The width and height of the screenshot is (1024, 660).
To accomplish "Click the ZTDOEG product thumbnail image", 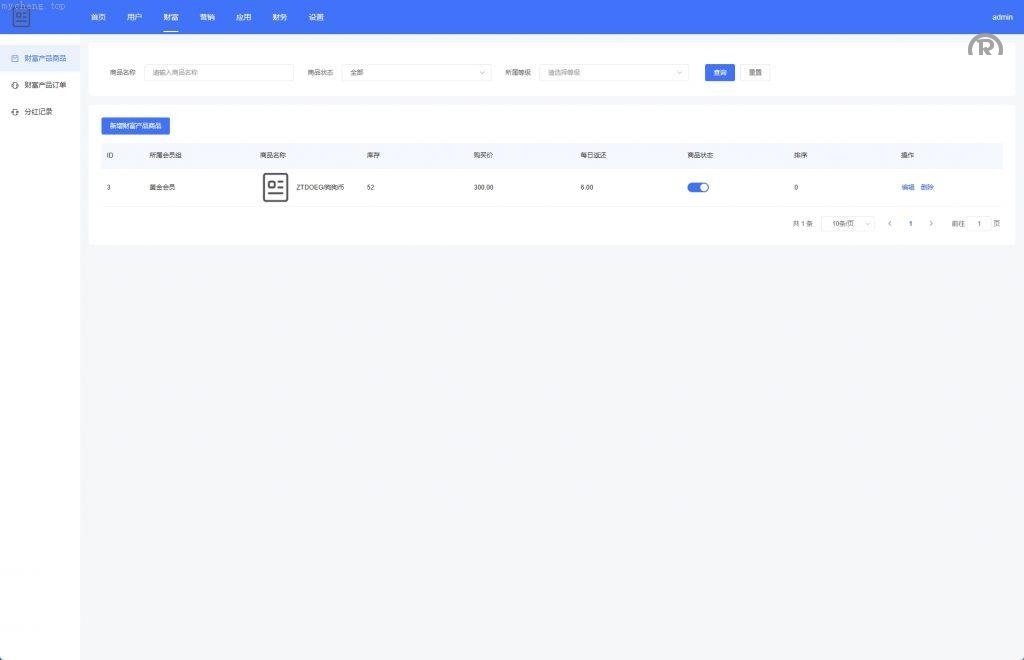I will 275,187.
